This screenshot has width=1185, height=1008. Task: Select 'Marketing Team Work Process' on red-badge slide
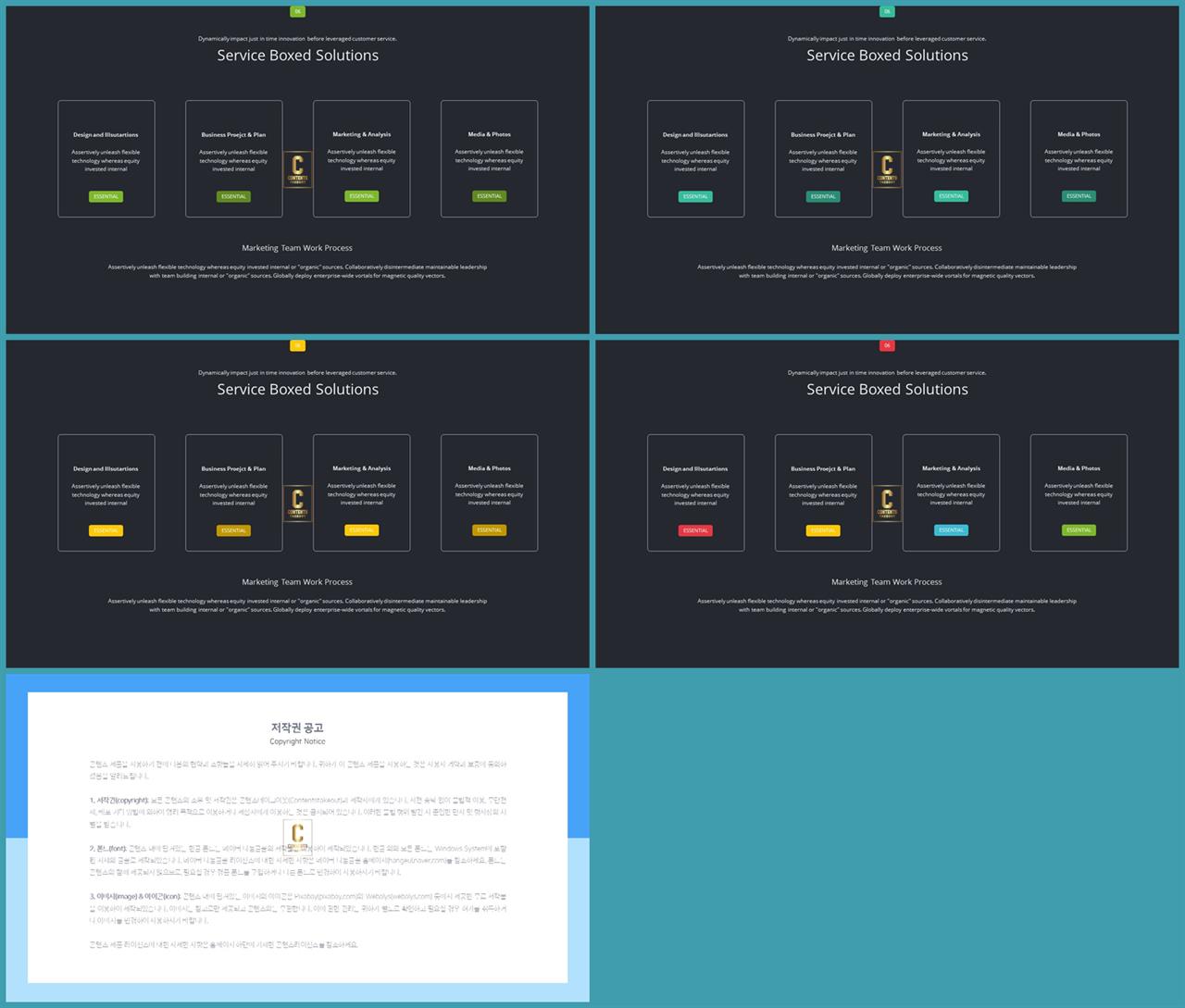click(x=887, y=582)
